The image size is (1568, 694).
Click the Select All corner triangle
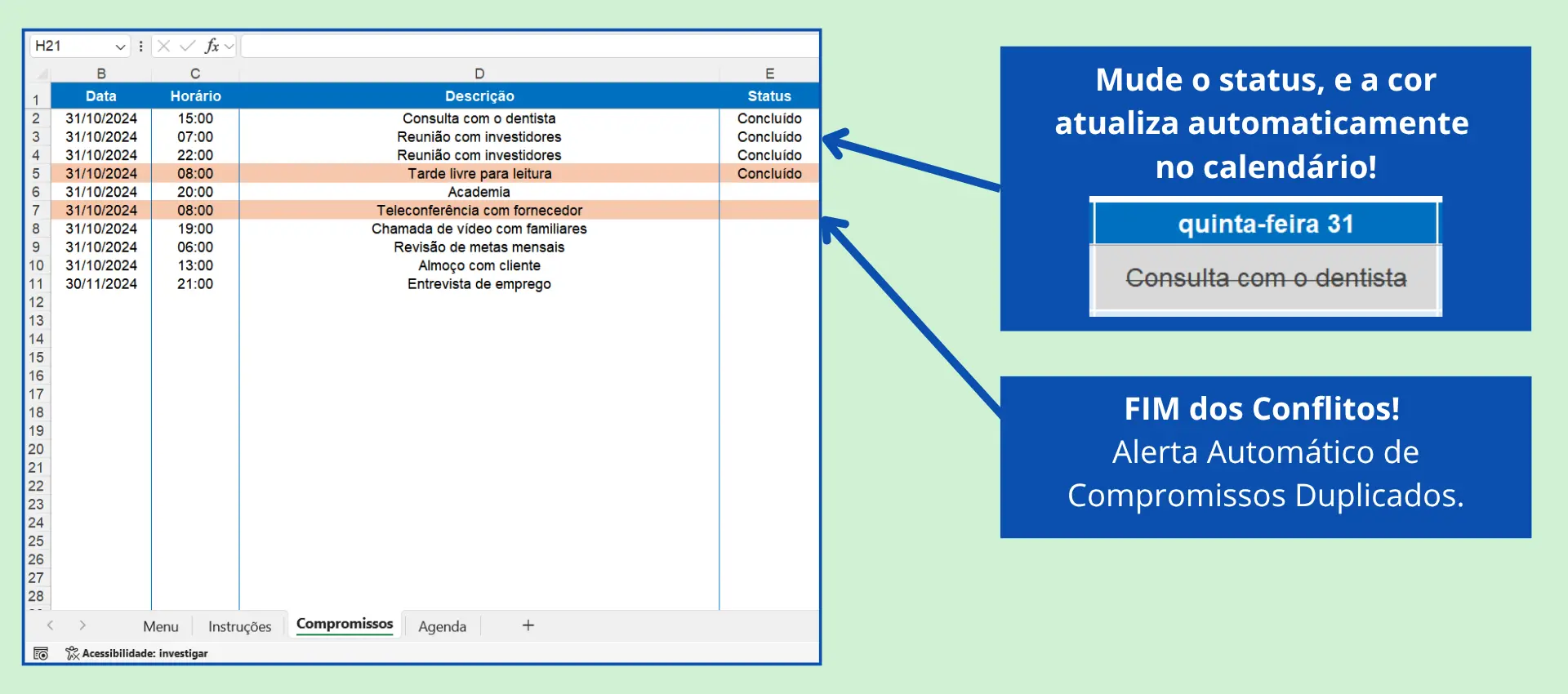40,74
